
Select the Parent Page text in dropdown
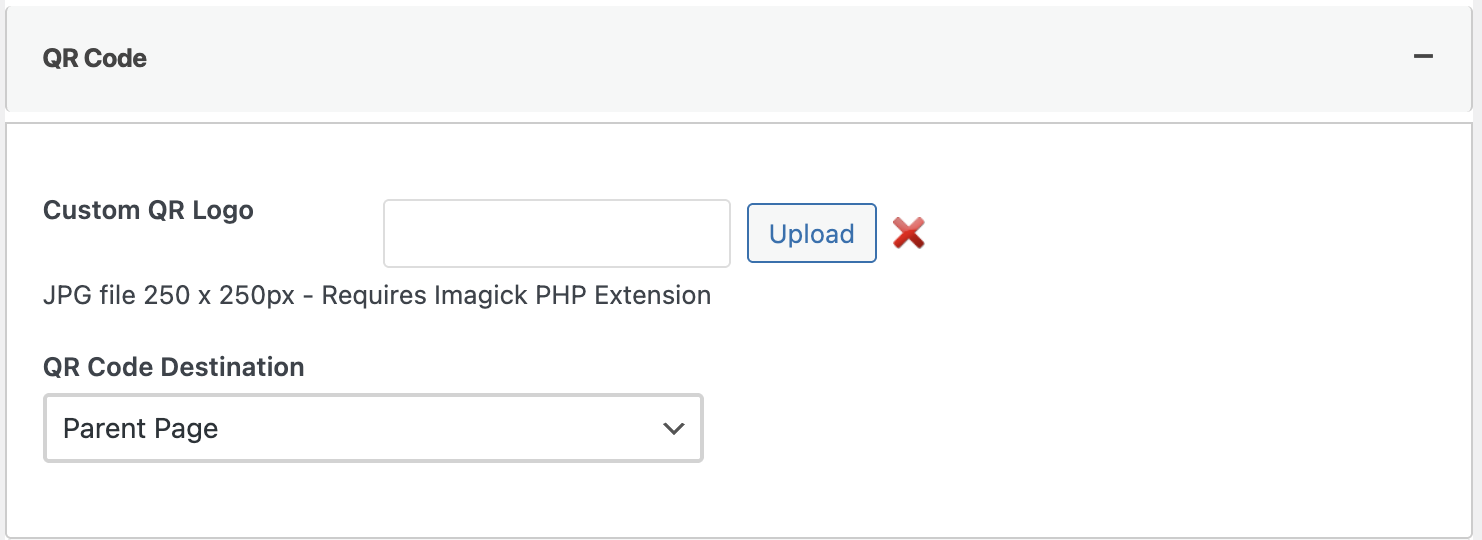click(x=141, y=428)
